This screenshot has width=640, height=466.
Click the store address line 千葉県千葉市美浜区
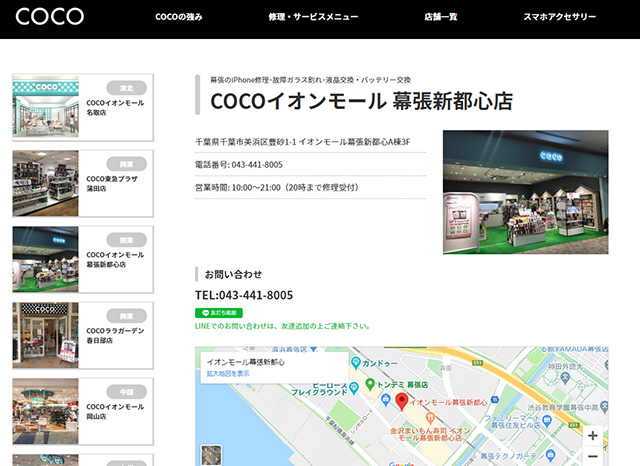tap(302, 142)
